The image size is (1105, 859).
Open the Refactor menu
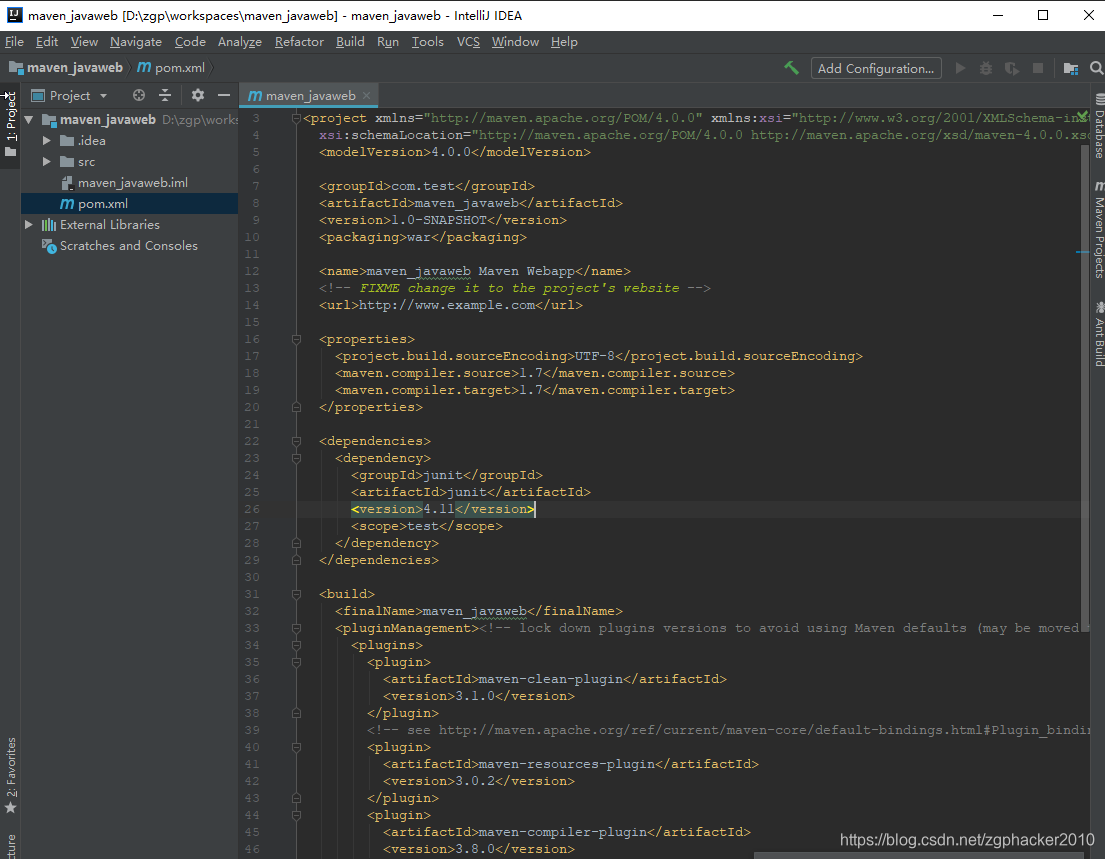[x=299, y=42]
